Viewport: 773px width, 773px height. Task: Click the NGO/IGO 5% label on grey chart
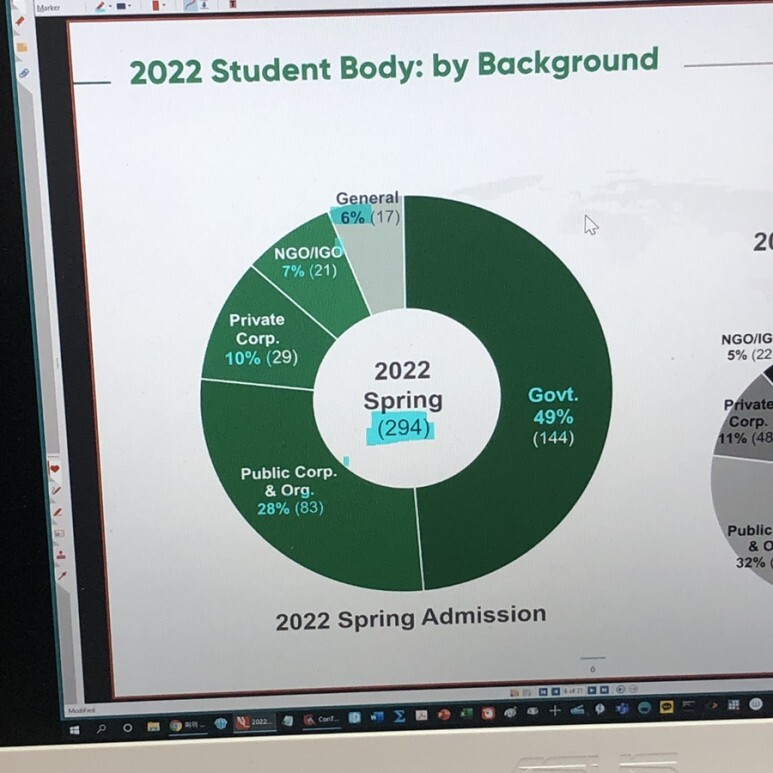747,347
